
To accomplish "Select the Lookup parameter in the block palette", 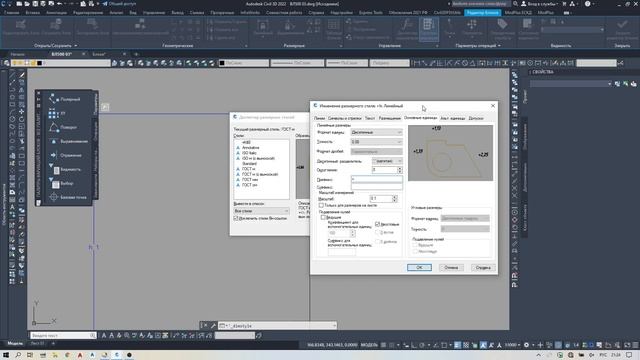I will click(62, 184).
